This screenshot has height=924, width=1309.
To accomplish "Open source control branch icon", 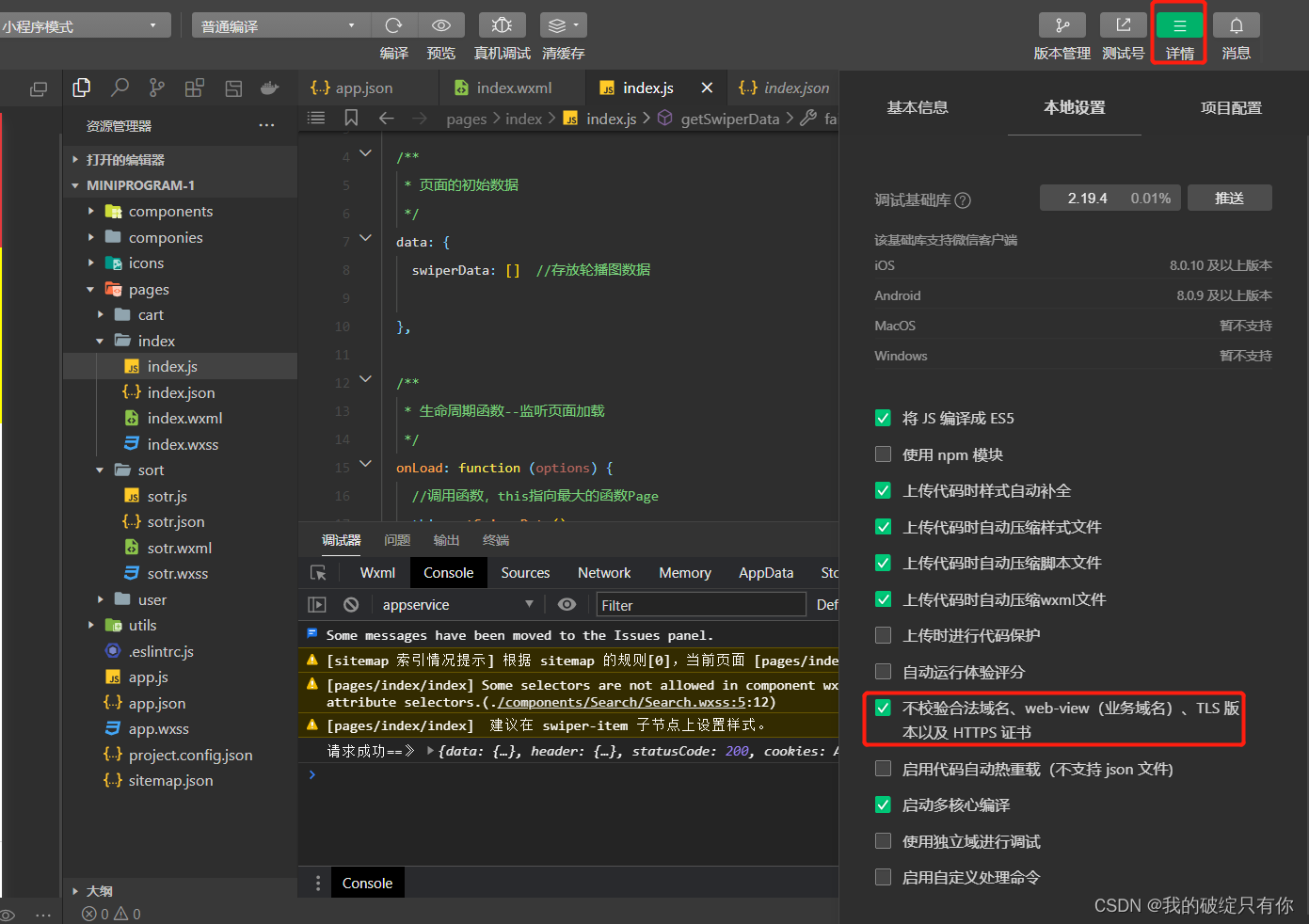I will 157,88.
